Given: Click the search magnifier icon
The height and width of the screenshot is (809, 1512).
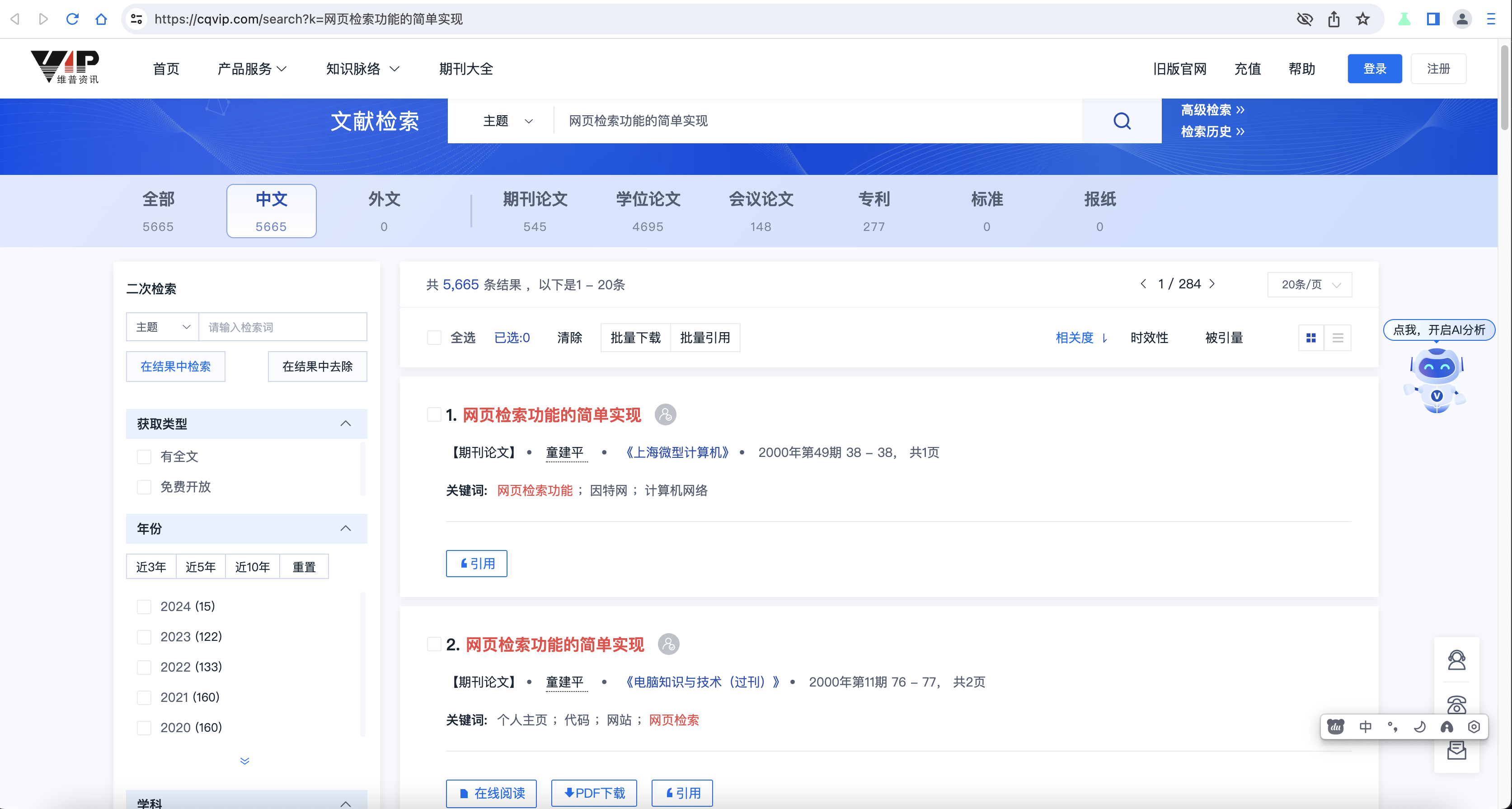Looking at the screenshot, I should tap(1122, 121).
